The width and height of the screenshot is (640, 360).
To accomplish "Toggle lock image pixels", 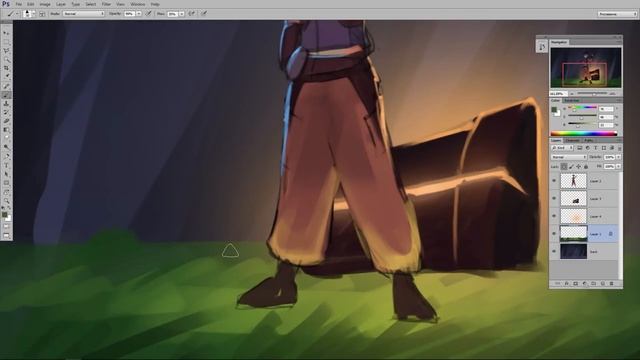I will pos(571,166).
